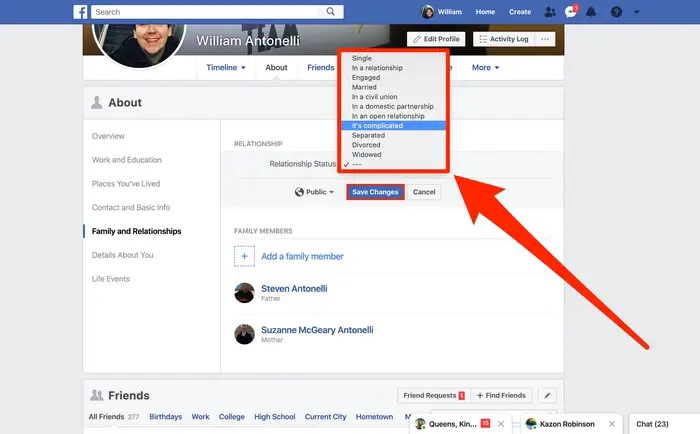Expand the More profile menu
700x434 pixels.
pyautogui.click(x=485, y=67)
